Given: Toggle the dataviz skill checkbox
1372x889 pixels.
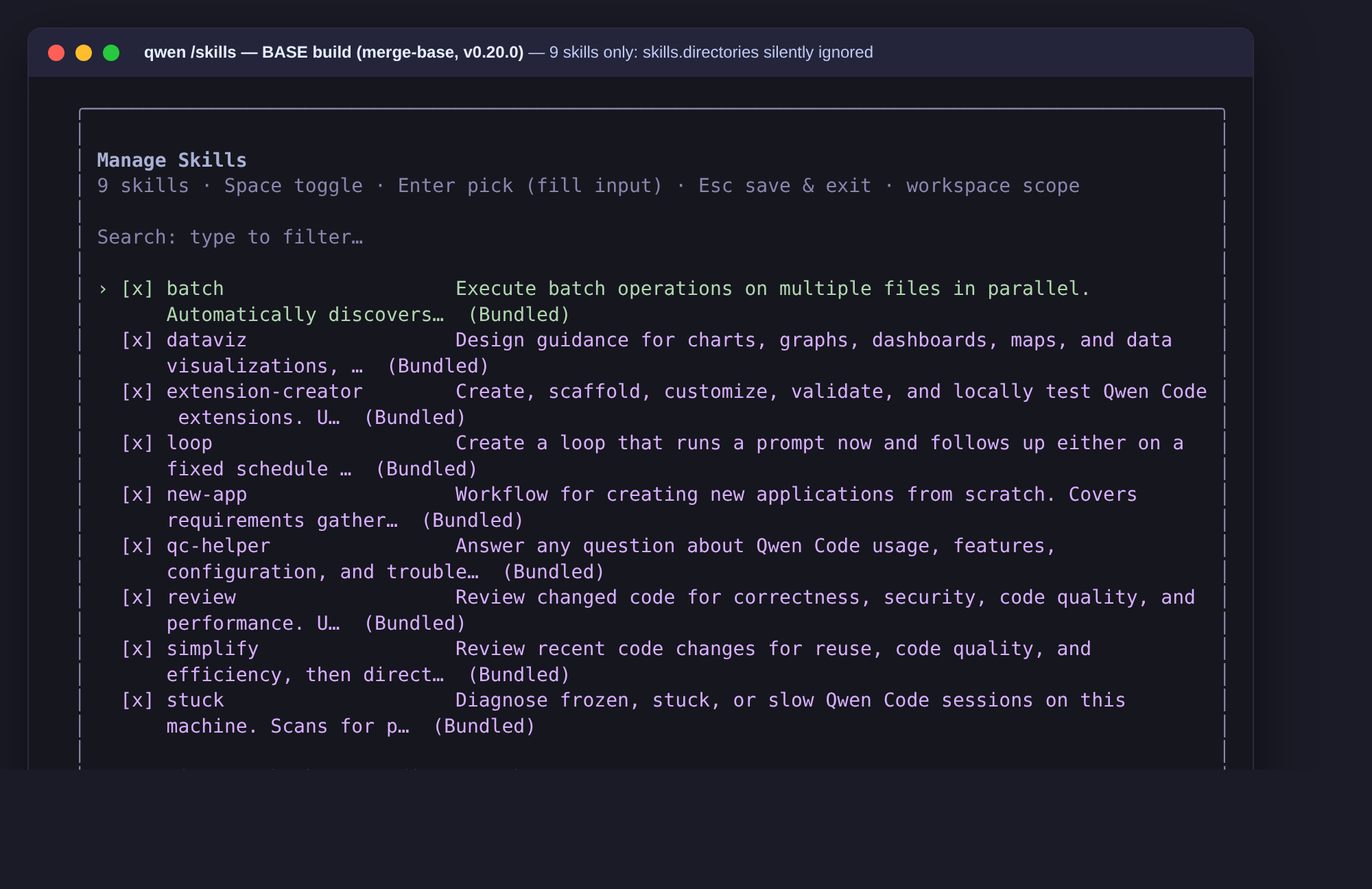Looking at the screenshot, I should [137, 340].
